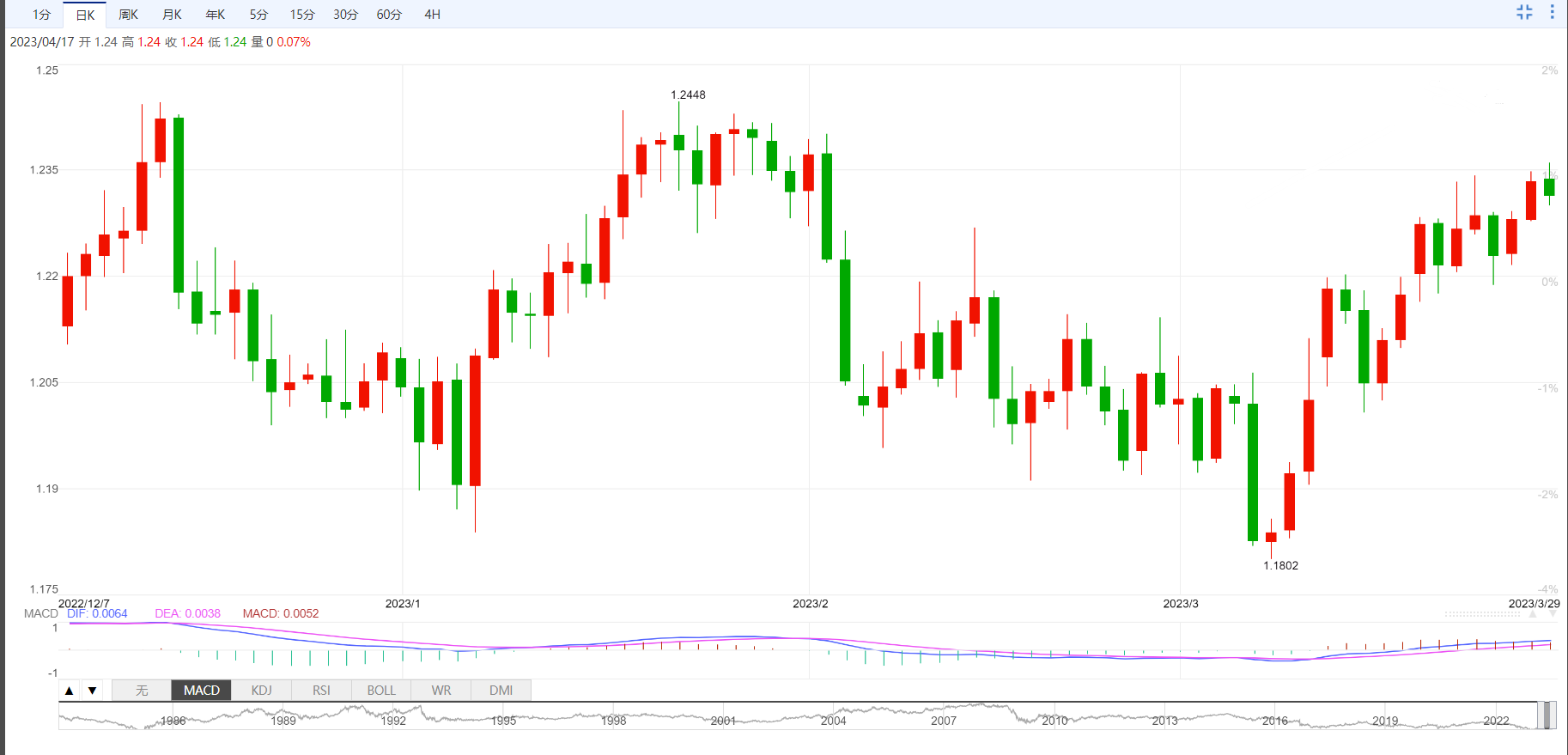
Task: Enable the BOLL indicator
Action: [381, 691]
